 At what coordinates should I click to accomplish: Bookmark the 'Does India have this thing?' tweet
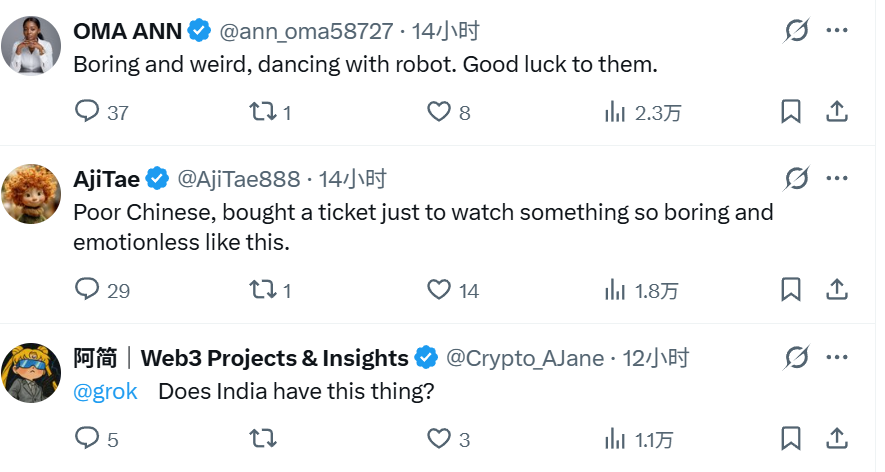point(790,438)
